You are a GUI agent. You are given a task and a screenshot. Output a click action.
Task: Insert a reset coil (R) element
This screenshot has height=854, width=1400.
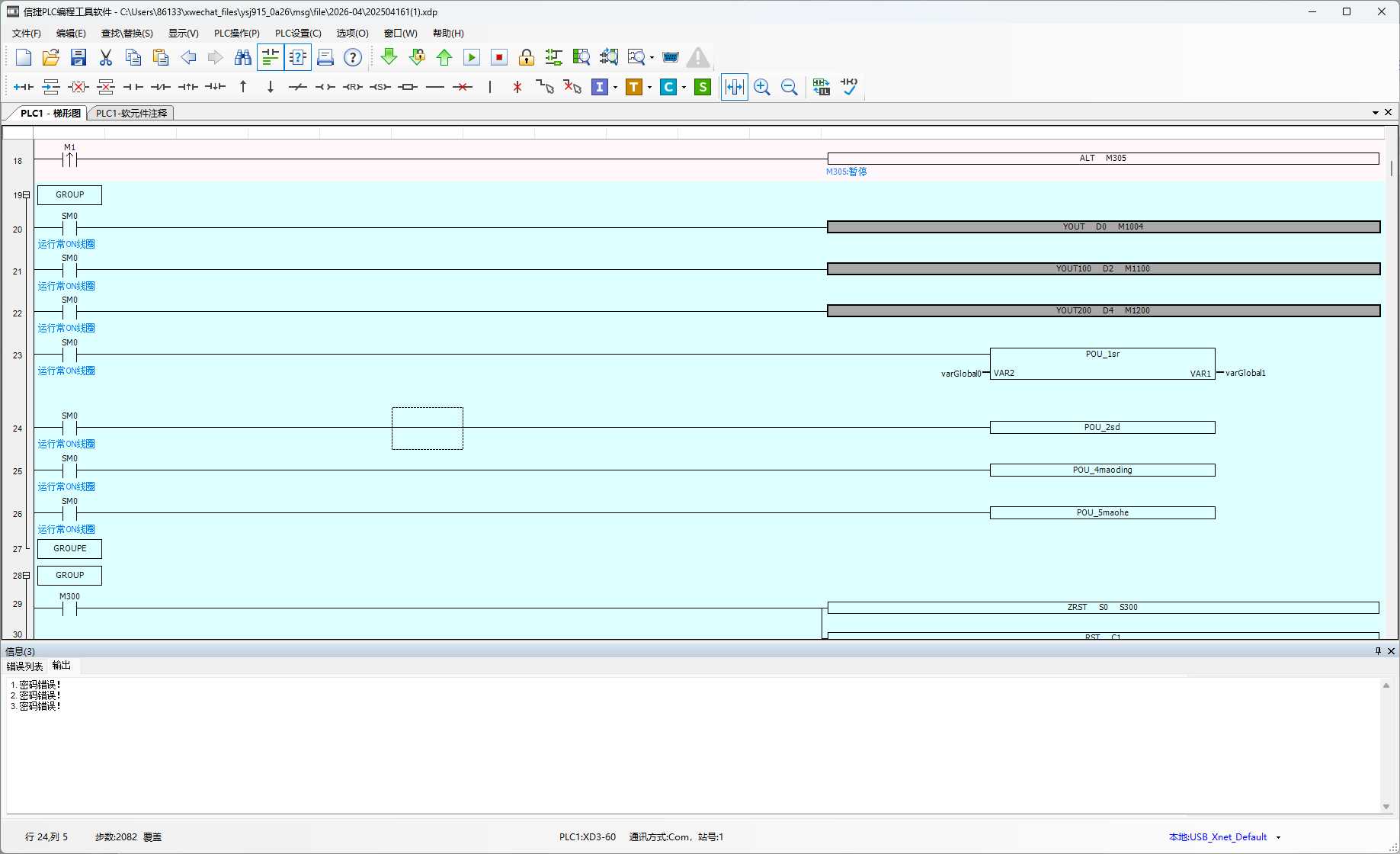click(x=353, y=87)
